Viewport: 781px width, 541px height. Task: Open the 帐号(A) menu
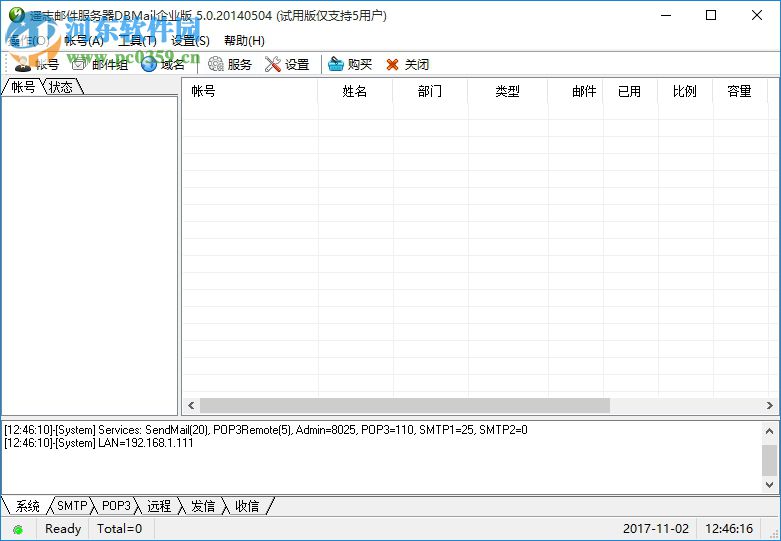(x=84, y=40)
